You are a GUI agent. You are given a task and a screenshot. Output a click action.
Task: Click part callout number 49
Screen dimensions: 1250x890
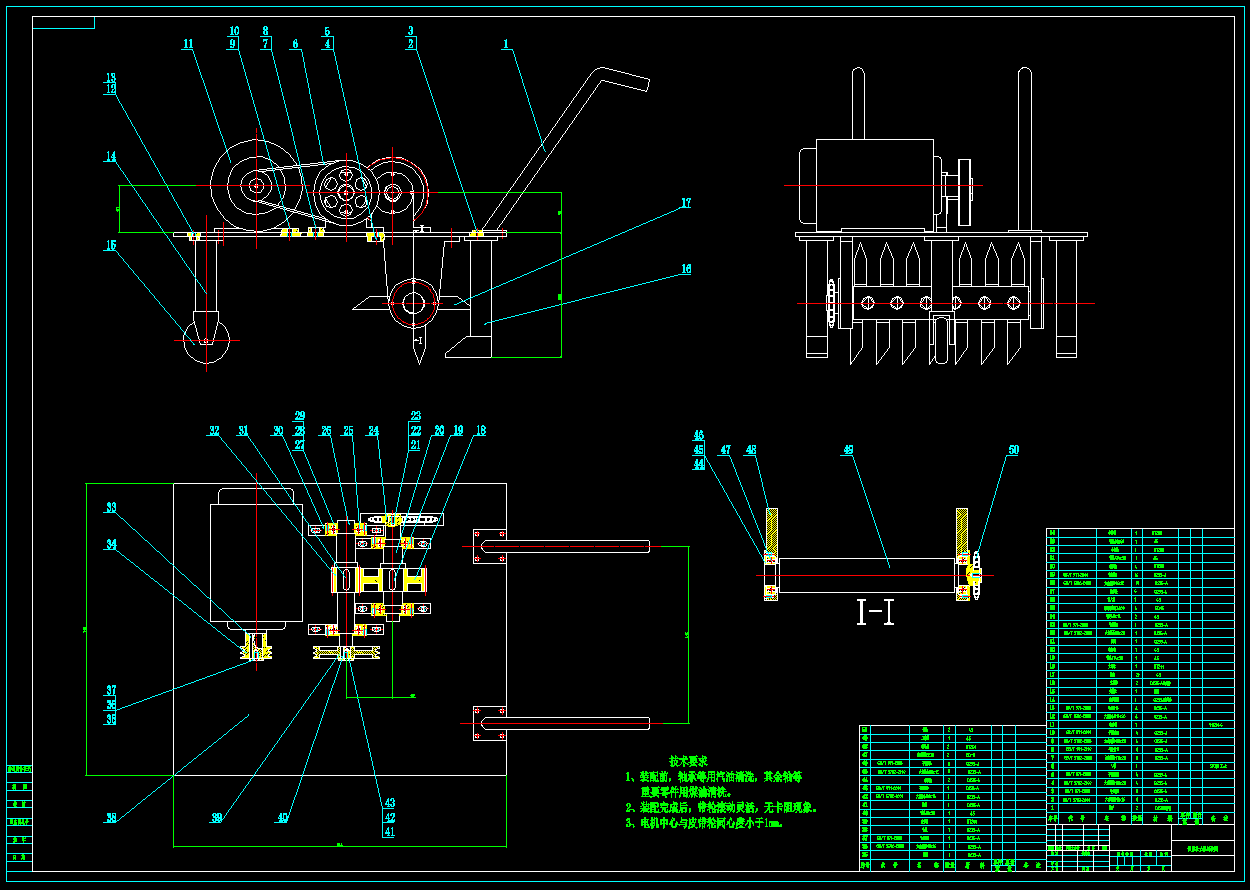[849, 450]
